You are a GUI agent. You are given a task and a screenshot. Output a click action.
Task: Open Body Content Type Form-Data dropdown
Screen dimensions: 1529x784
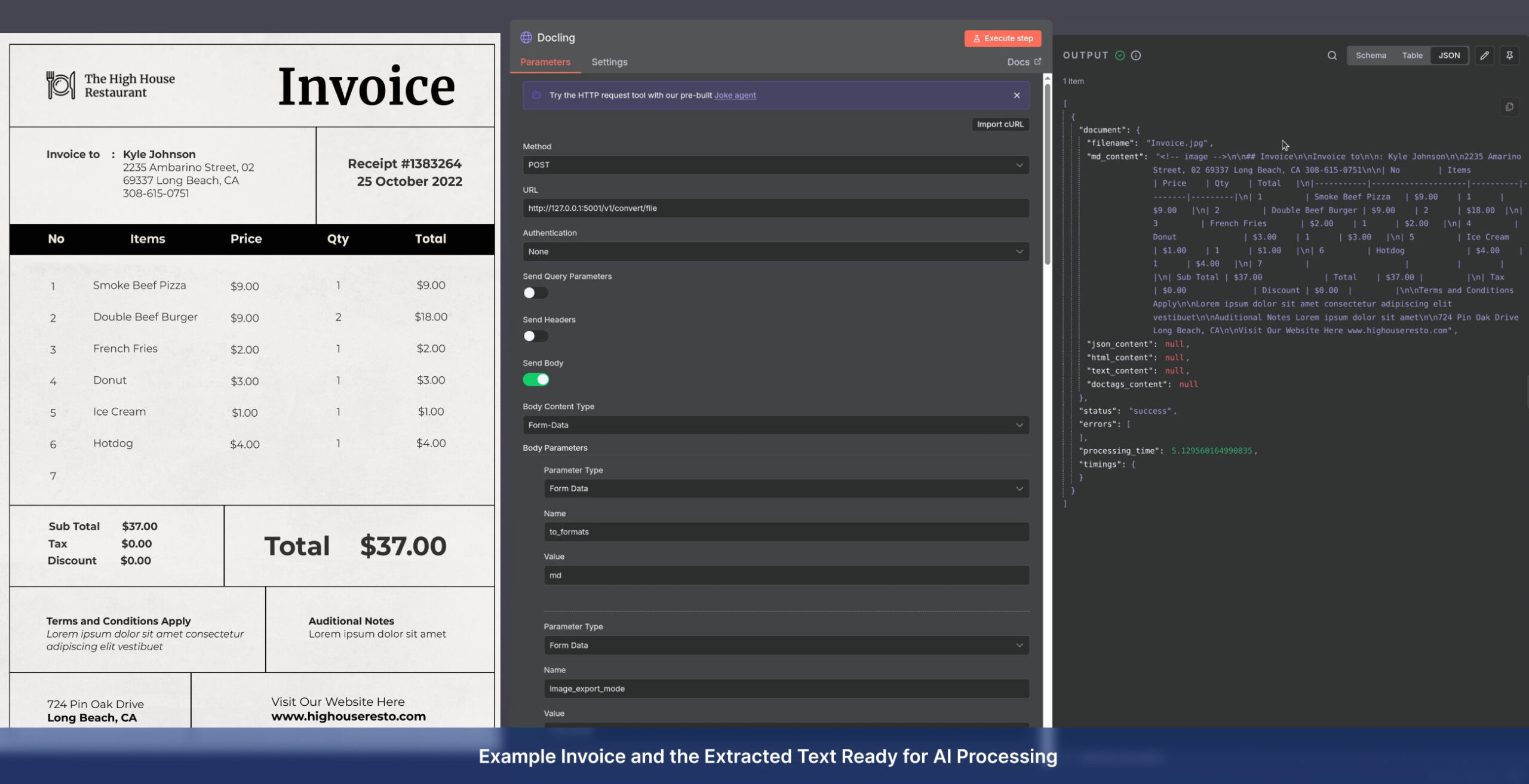pyautogui.click(x=775, y=425)
